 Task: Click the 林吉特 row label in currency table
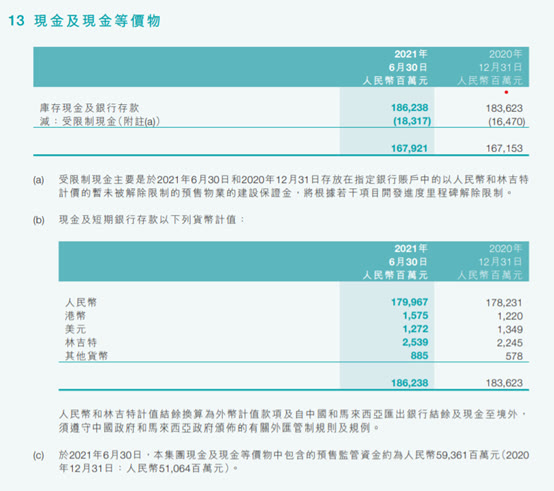coord(81,342)
